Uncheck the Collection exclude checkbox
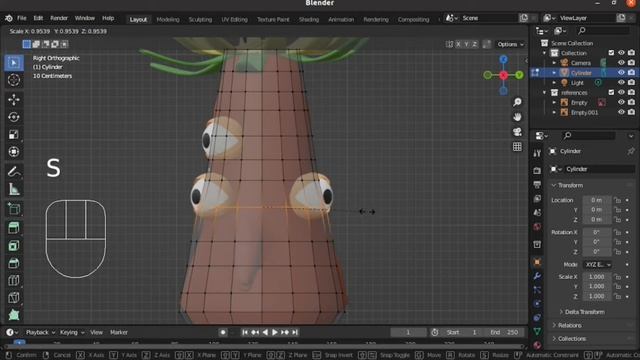Screen dimensions: 640x360 tap(611, 53)
